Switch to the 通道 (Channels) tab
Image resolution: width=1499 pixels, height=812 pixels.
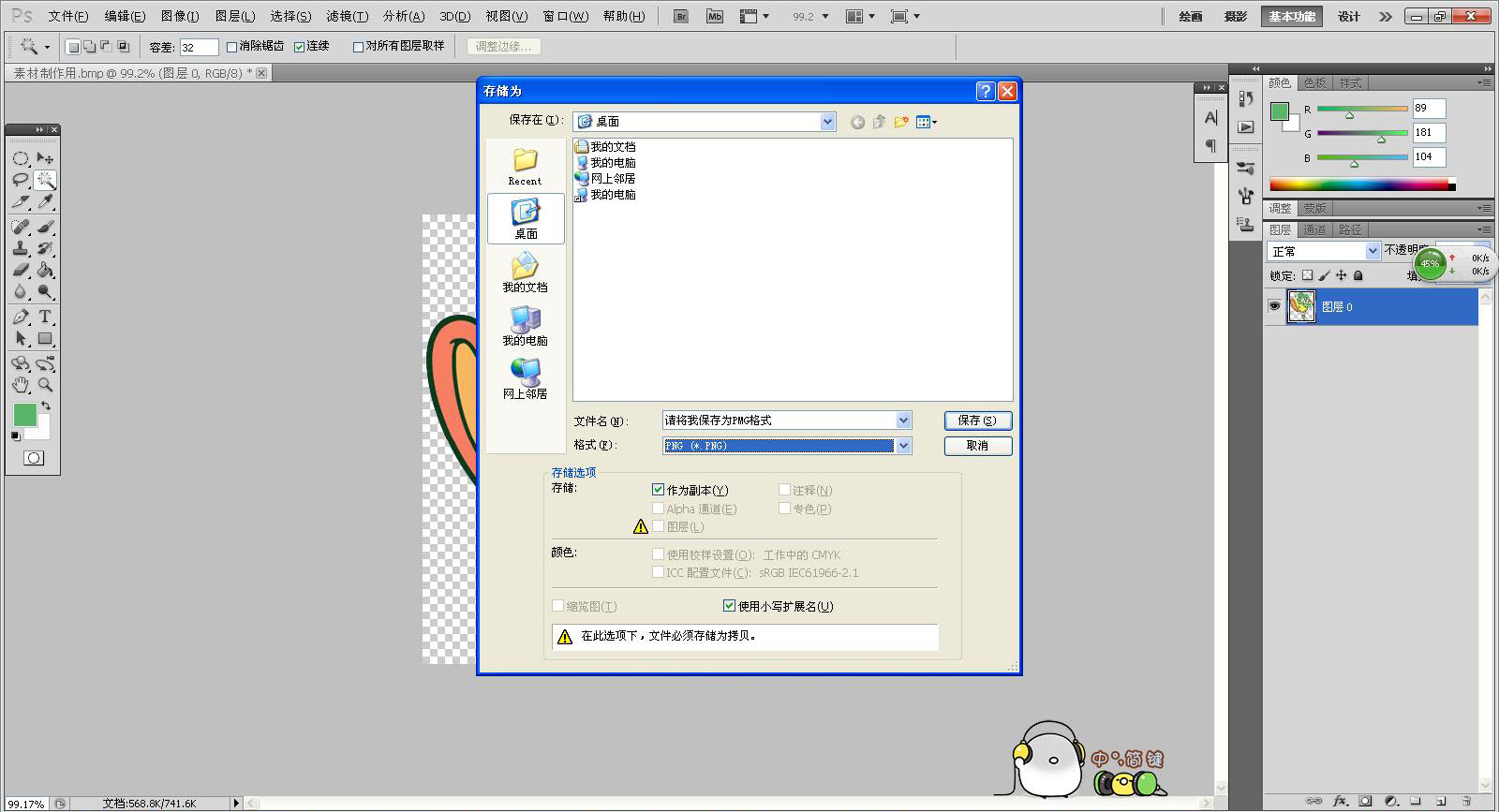click(1314, 229)
